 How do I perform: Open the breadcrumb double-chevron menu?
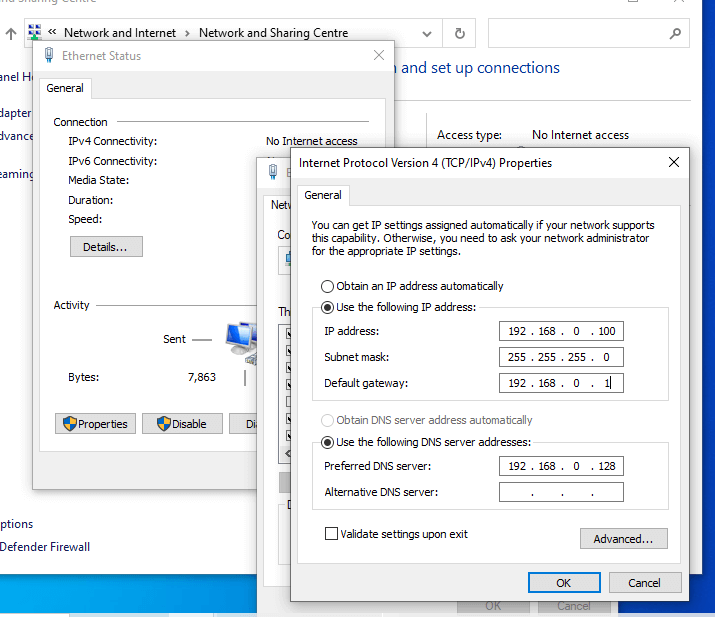click(52, 33)
